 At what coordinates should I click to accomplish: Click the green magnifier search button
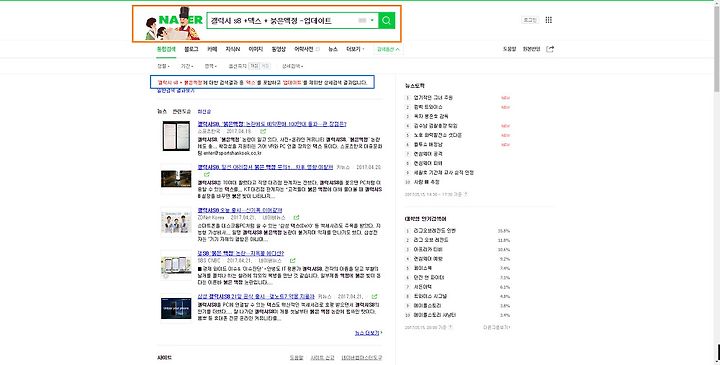tap(386, 20)
